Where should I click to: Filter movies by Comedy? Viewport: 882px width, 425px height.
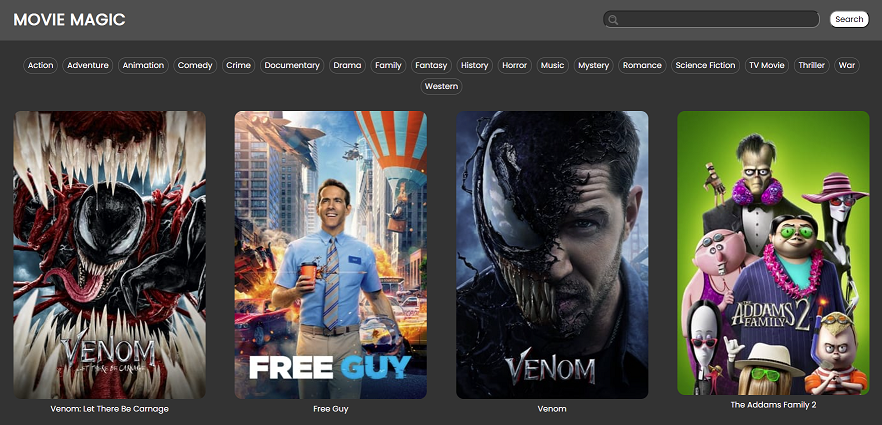(x=195, y=65)
